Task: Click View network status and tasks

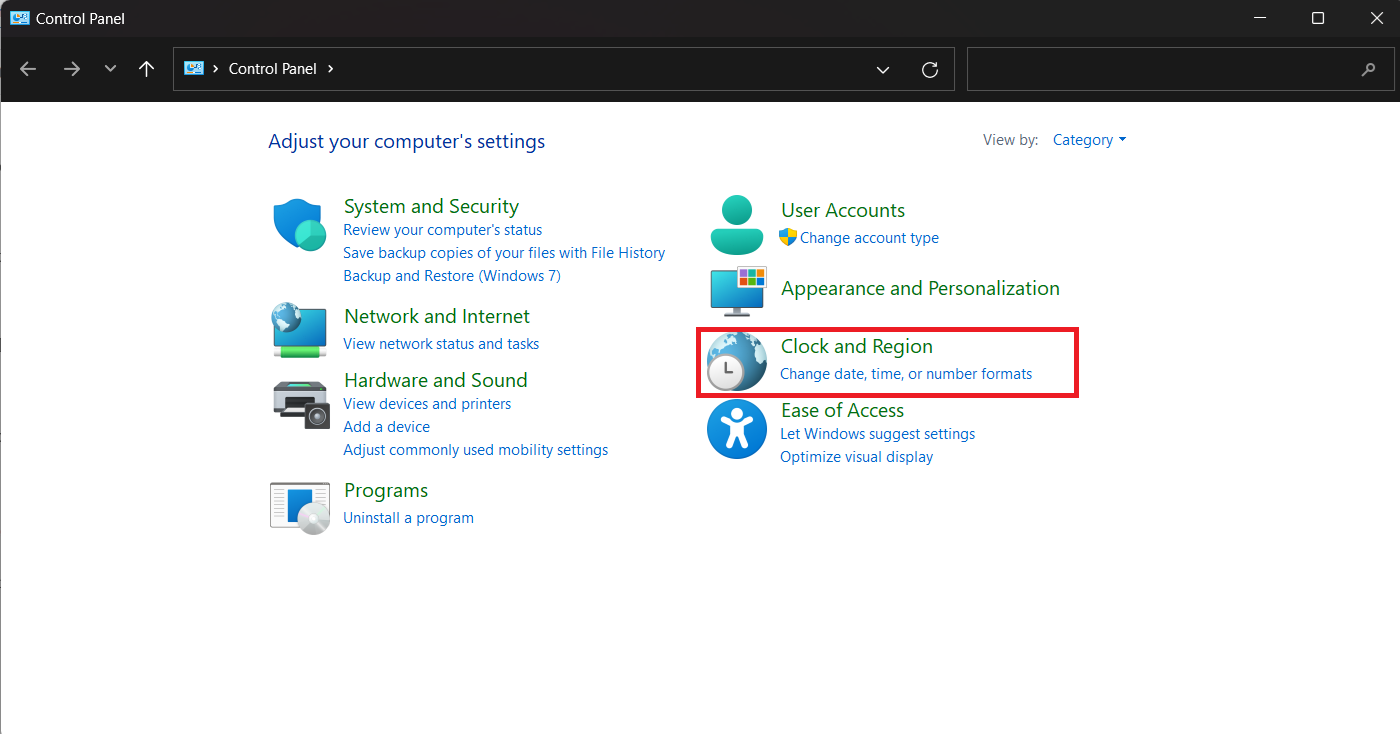Action: [441, 344]
